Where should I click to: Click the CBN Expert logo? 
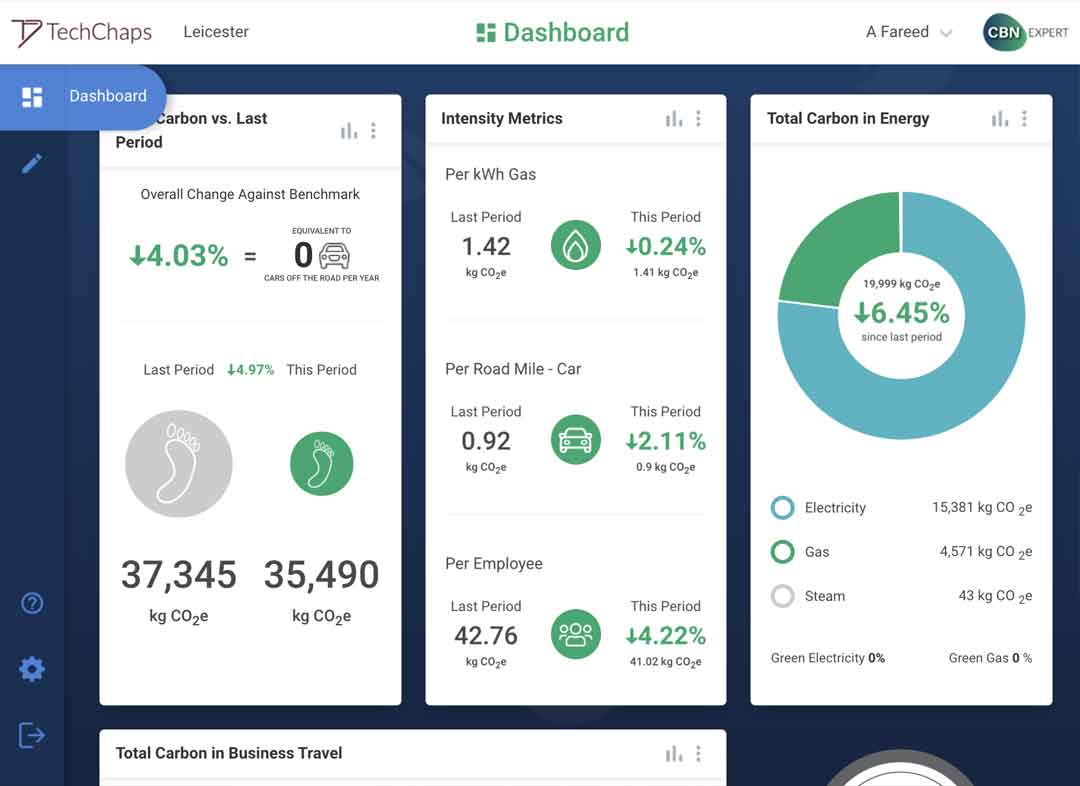point(1026,32)
